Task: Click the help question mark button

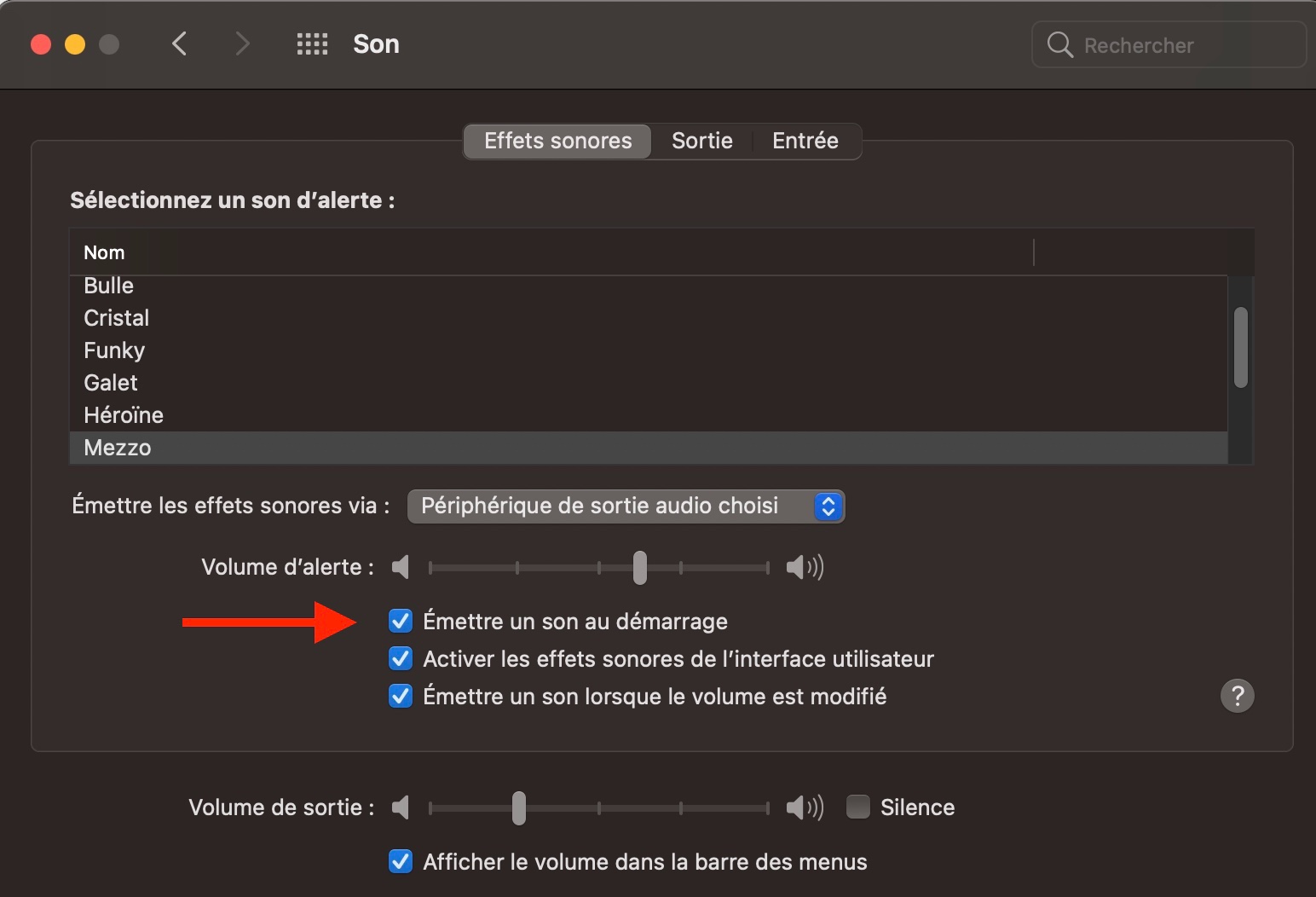Action: coord(1237,696)
